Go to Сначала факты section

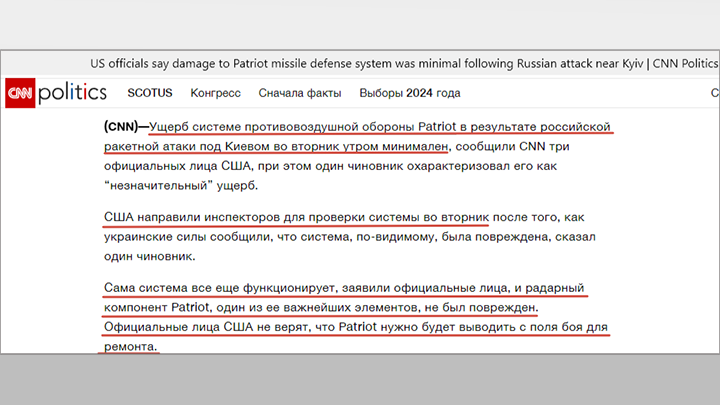click(300, 93)
